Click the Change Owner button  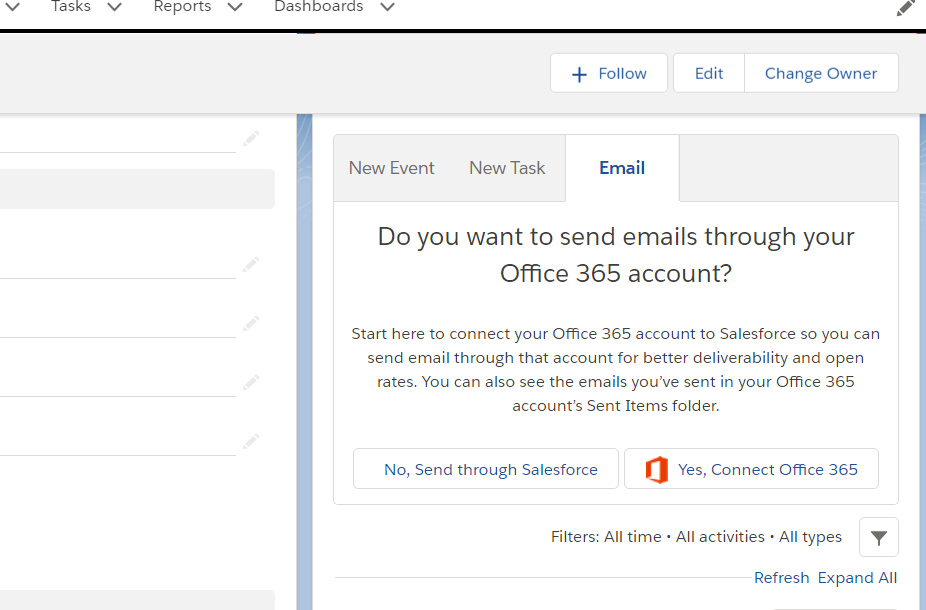click(x=821, y=73)
